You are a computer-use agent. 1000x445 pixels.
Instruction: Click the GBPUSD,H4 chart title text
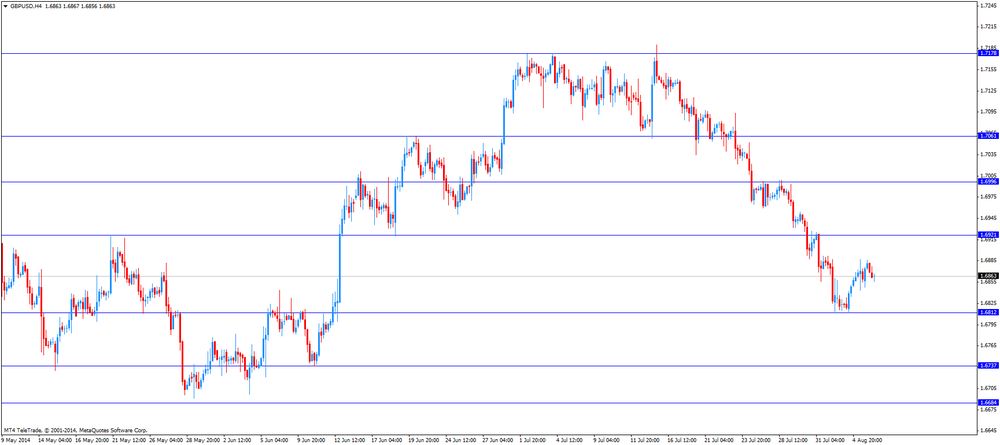26,5
